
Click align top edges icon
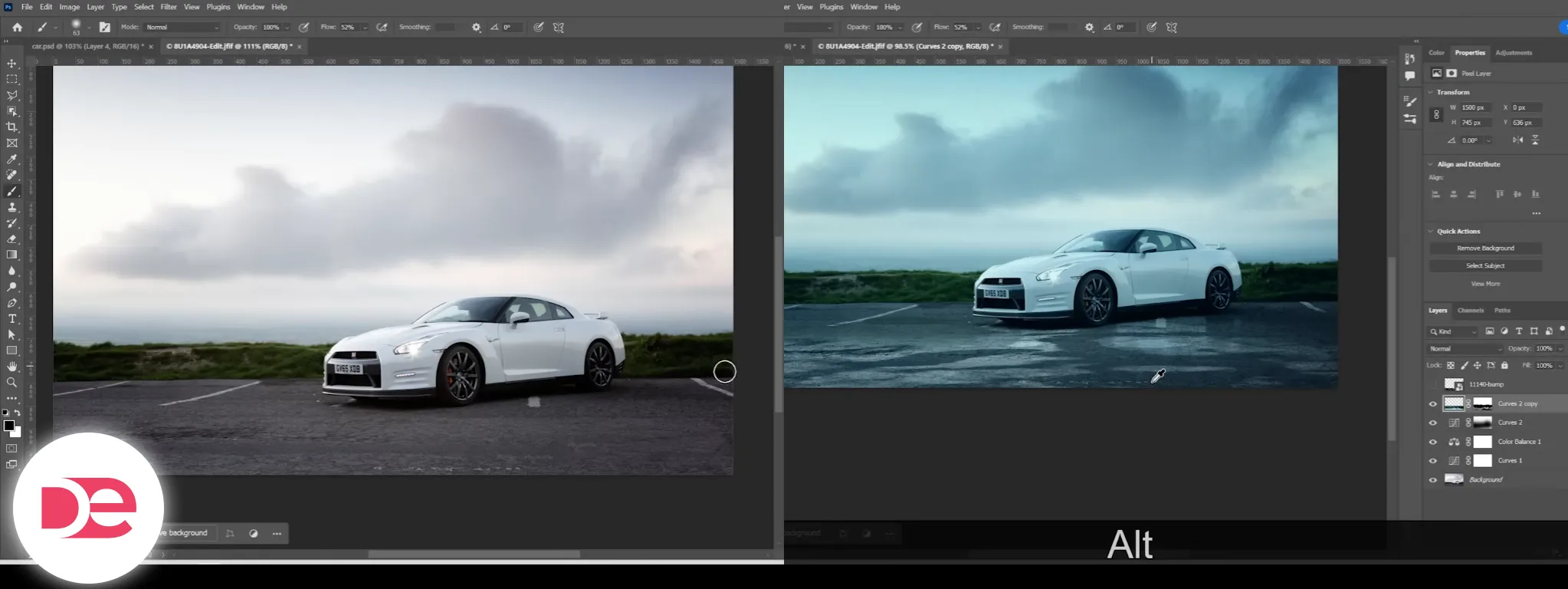click(1500, 194)
